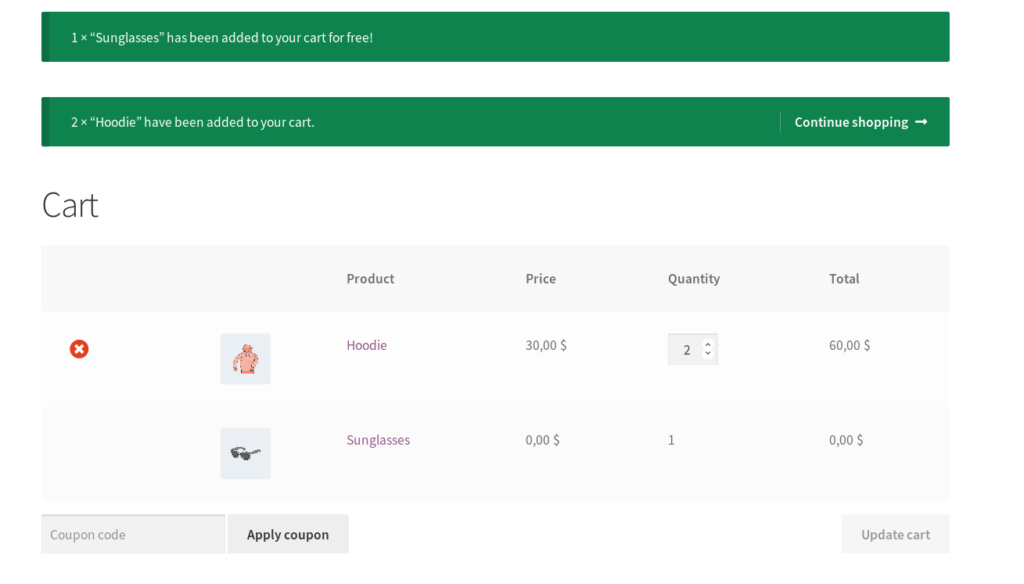Click the Total column header

(844, 278)
